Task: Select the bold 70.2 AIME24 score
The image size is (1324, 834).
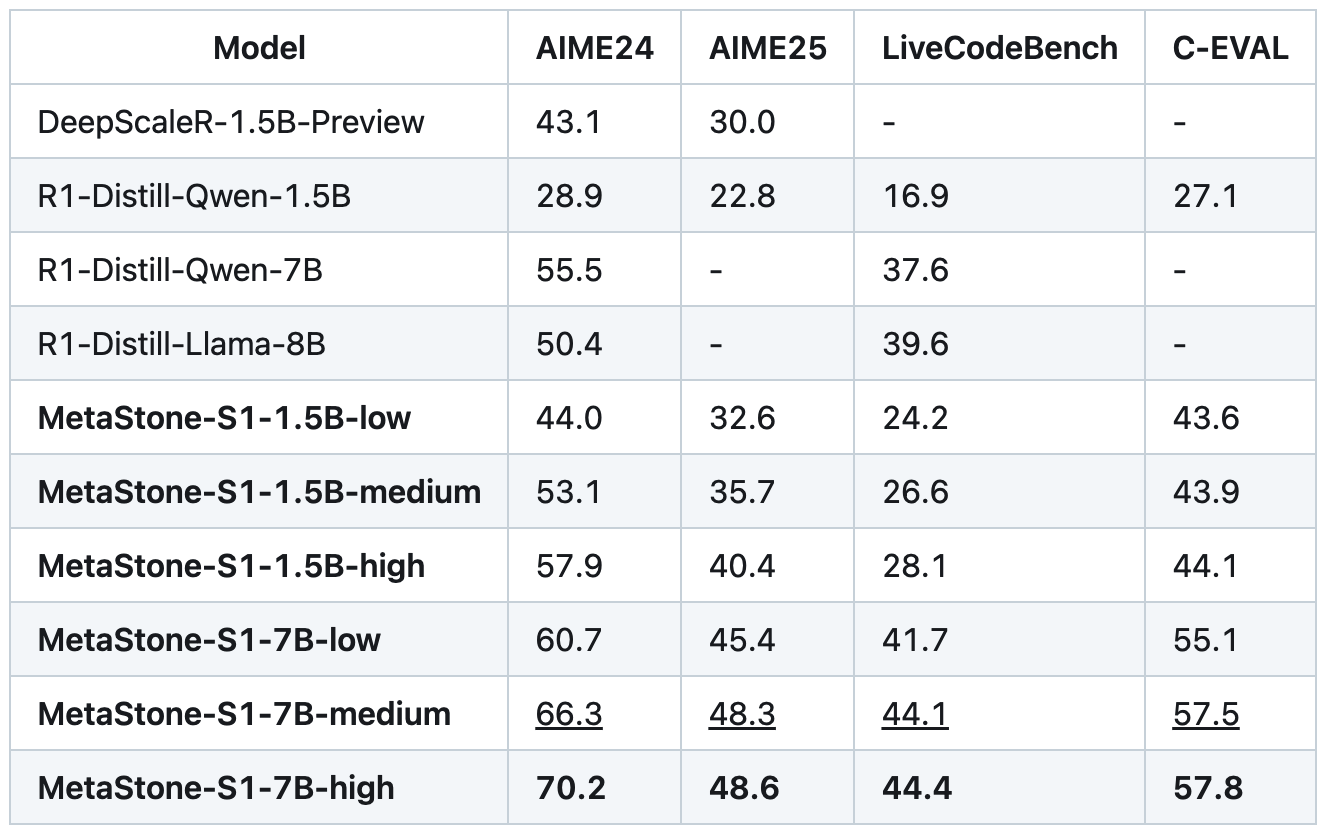Action: [570, 788]
